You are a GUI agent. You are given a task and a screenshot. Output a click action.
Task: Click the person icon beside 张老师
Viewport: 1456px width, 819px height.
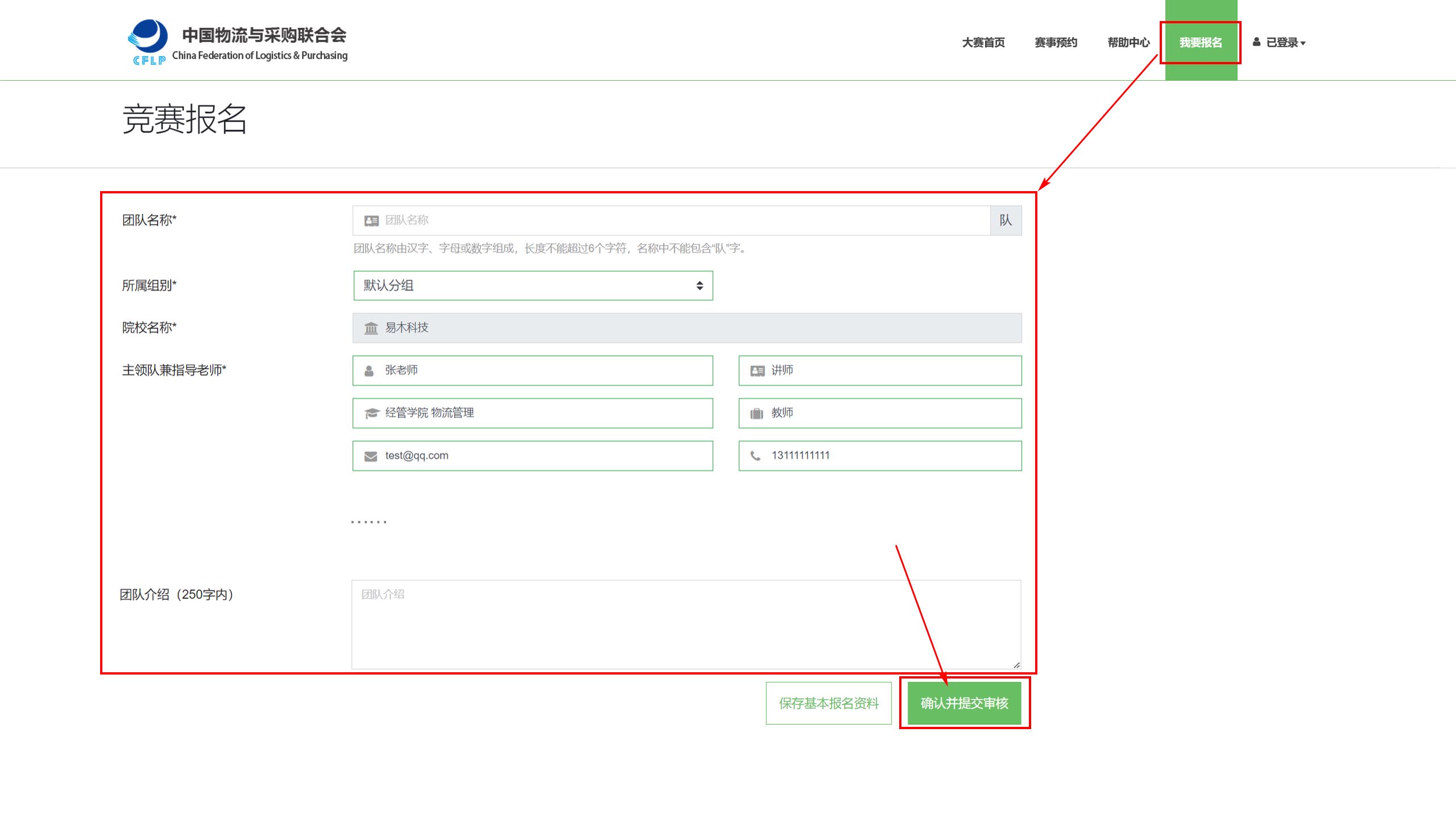pyautogui.click(x=369, y=371)
